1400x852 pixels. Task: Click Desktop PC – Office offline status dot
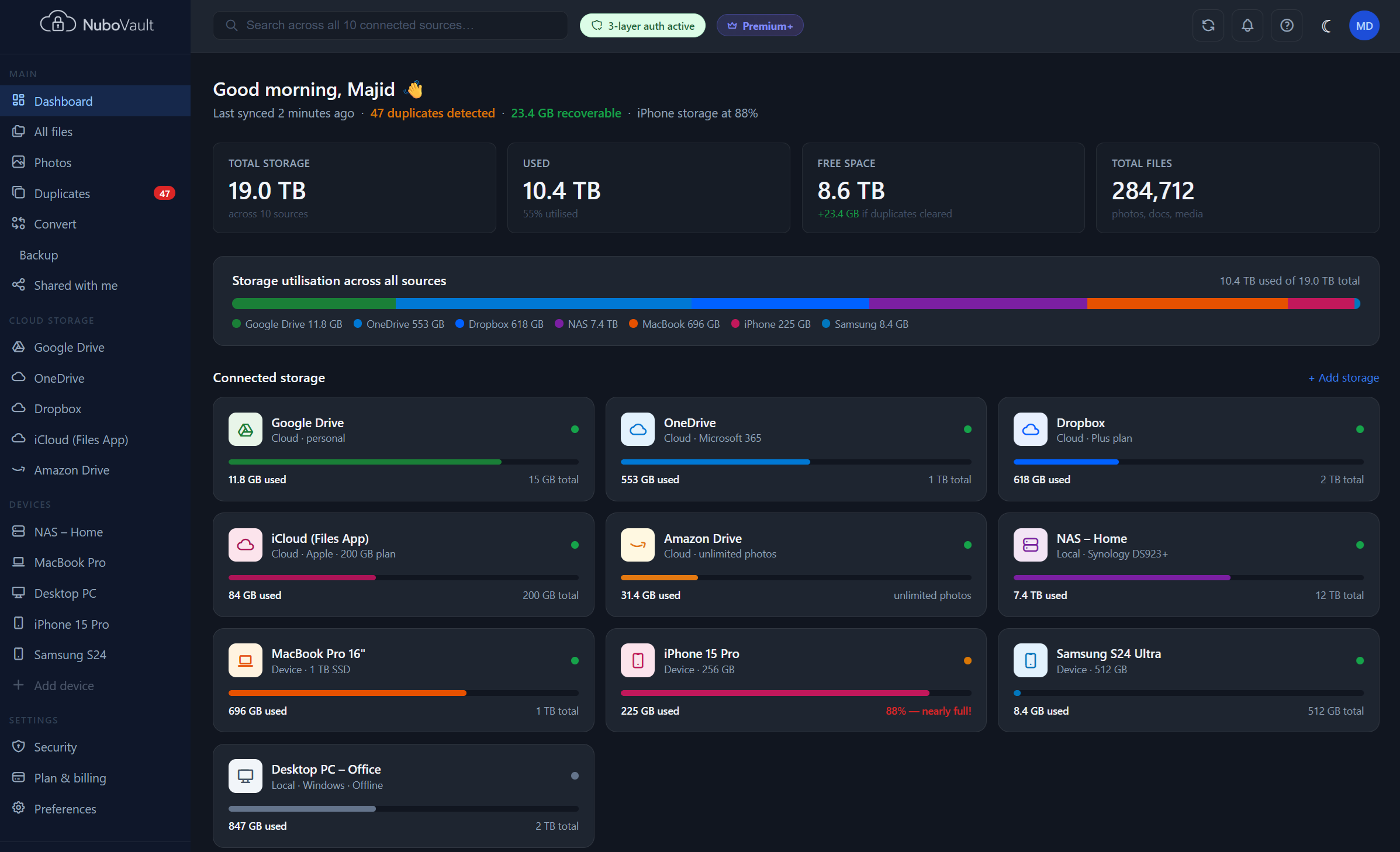click(575, 775)
